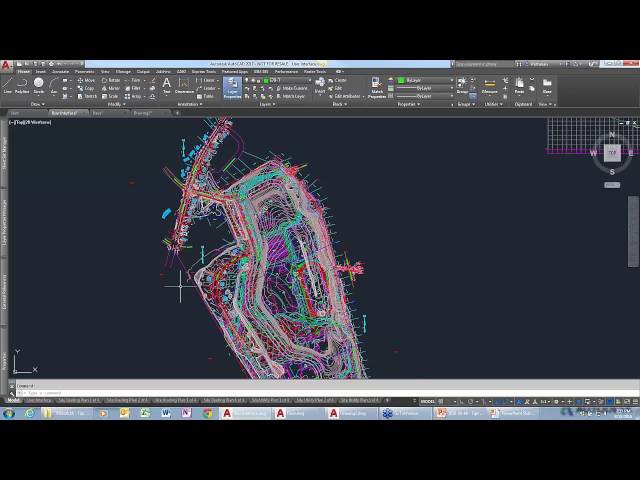Open the lineweight ByLayer dropdown

point(425,88)
